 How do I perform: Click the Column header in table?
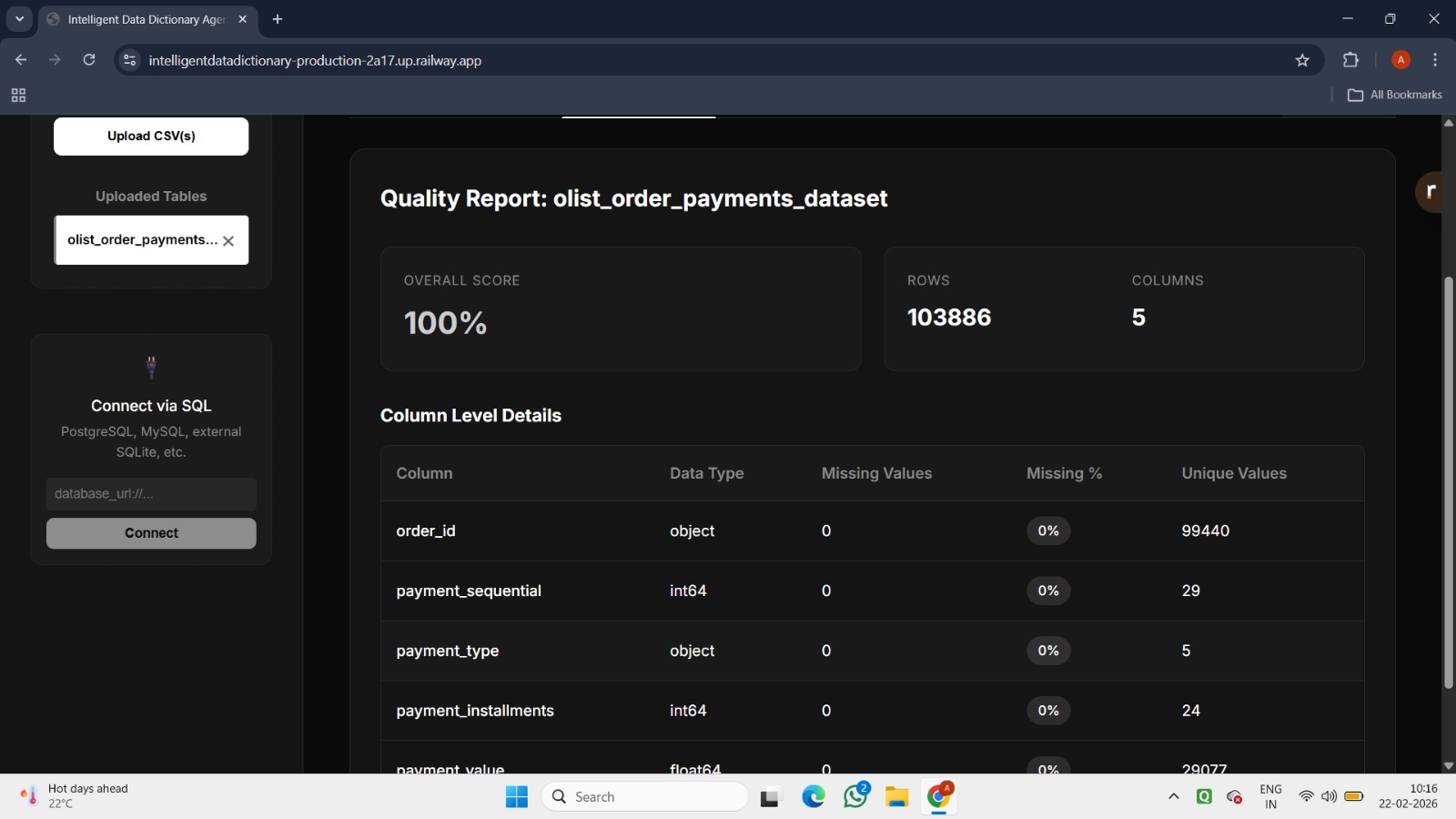tap(424, 473)
